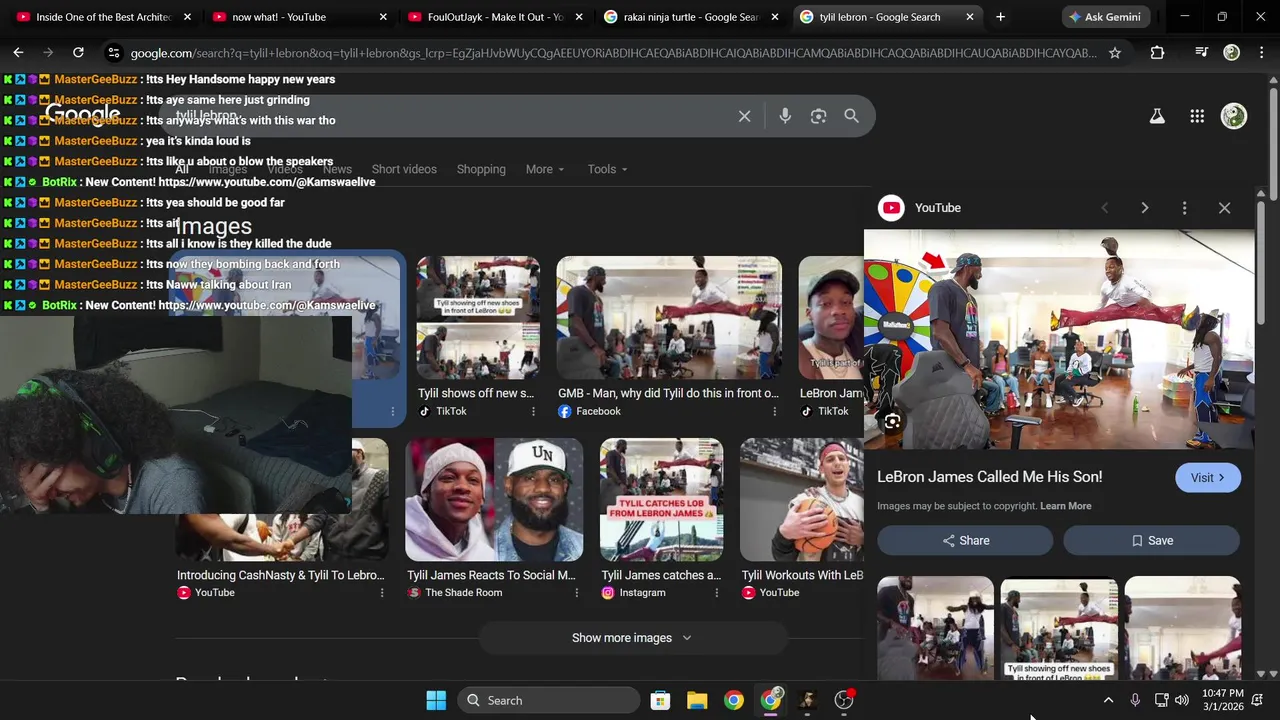Switch to the 'FoulOutJayk - Make It Out' tab

(495, 17)
